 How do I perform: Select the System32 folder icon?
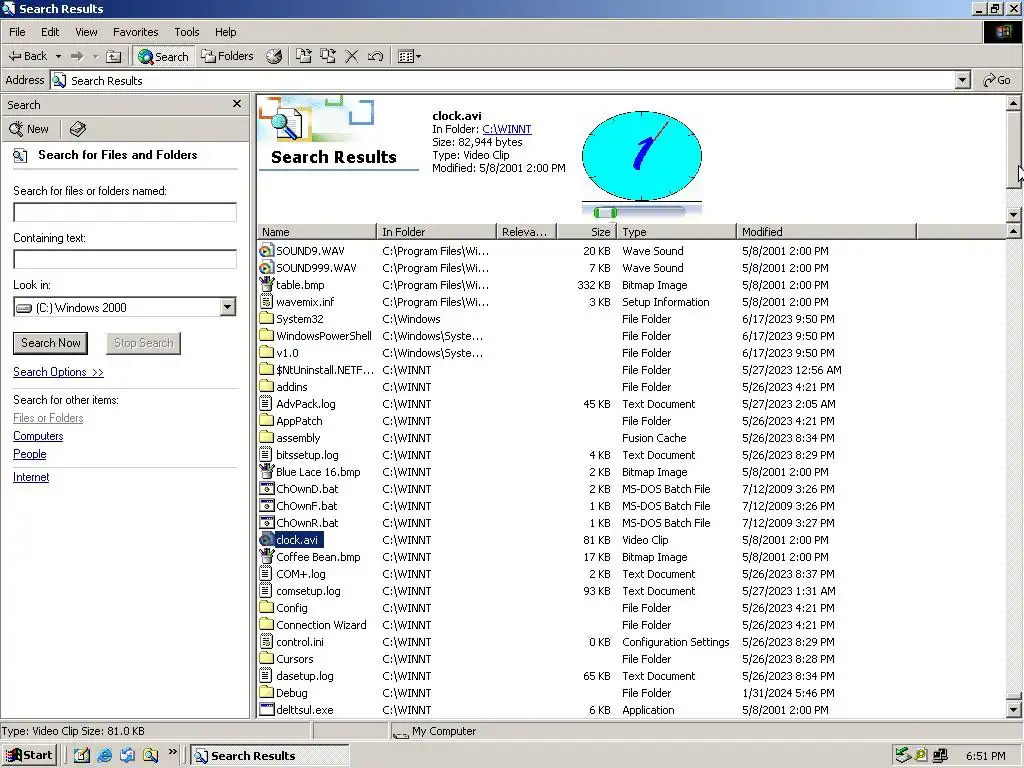pyautogui.click(x=266, y=319)
